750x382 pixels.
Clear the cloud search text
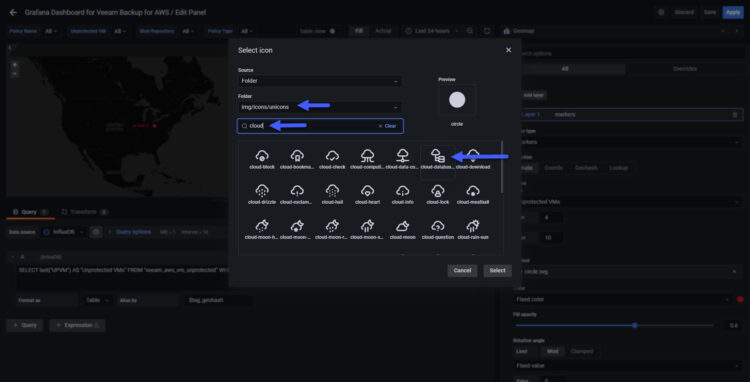coord(387,126)
